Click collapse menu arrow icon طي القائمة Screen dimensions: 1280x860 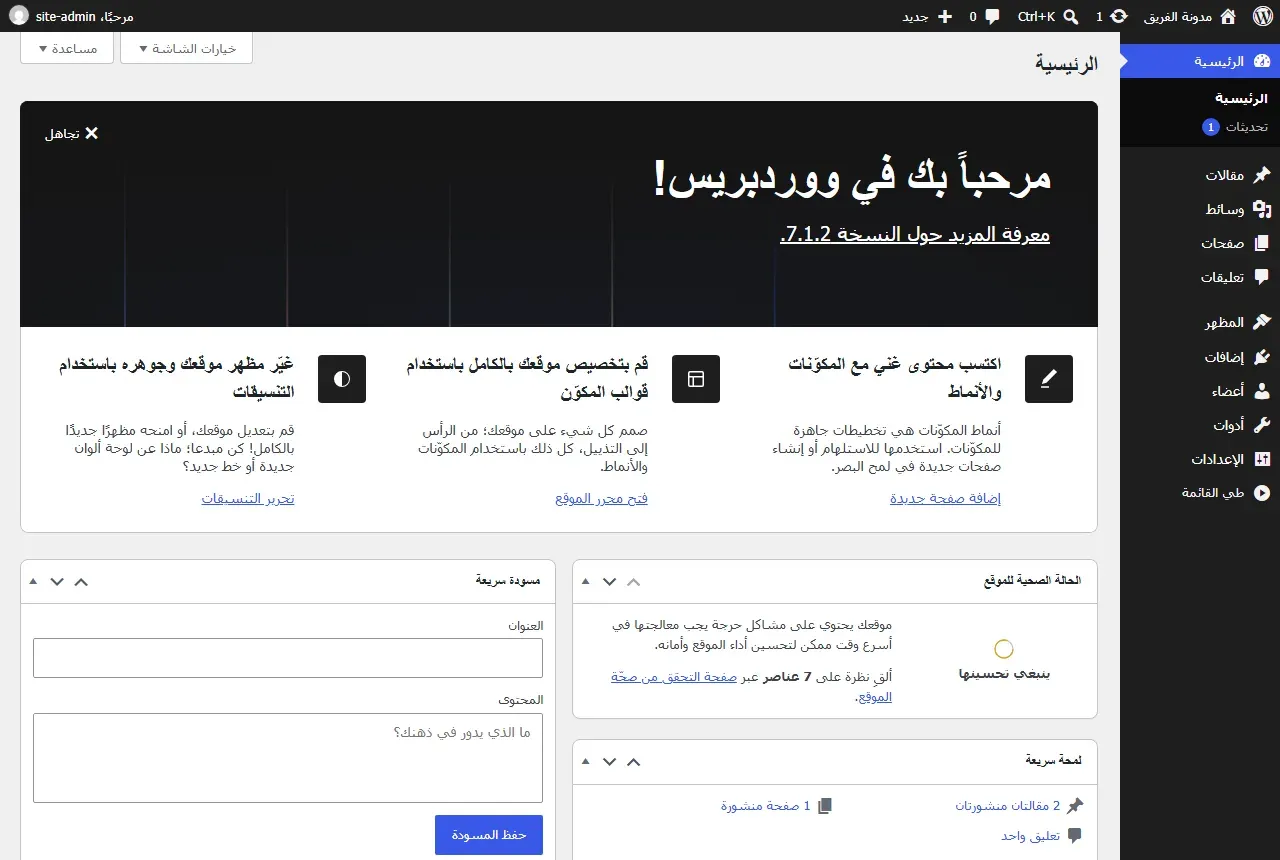tap(1261, 493)
